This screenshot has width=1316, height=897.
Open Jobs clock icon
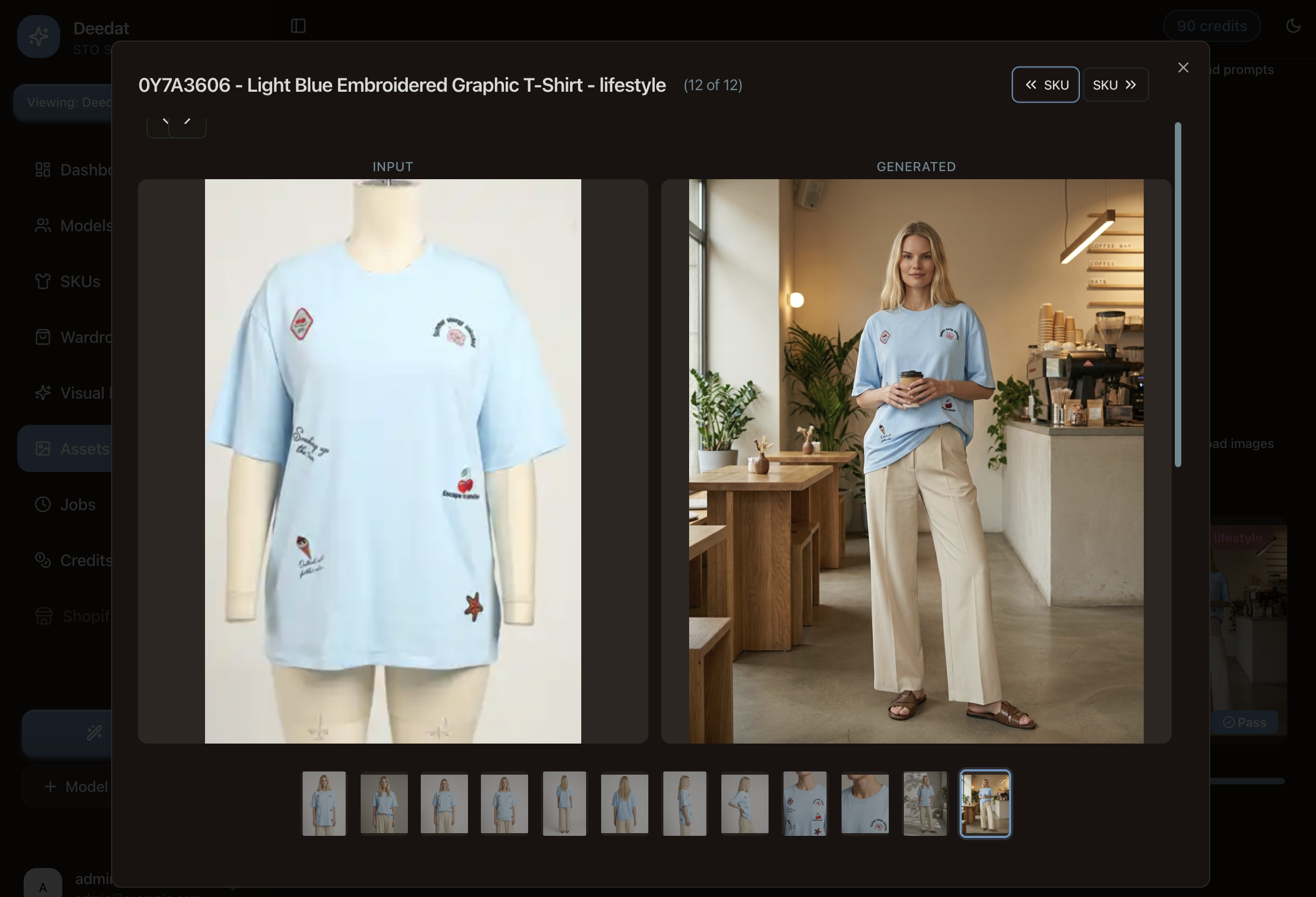43,505
